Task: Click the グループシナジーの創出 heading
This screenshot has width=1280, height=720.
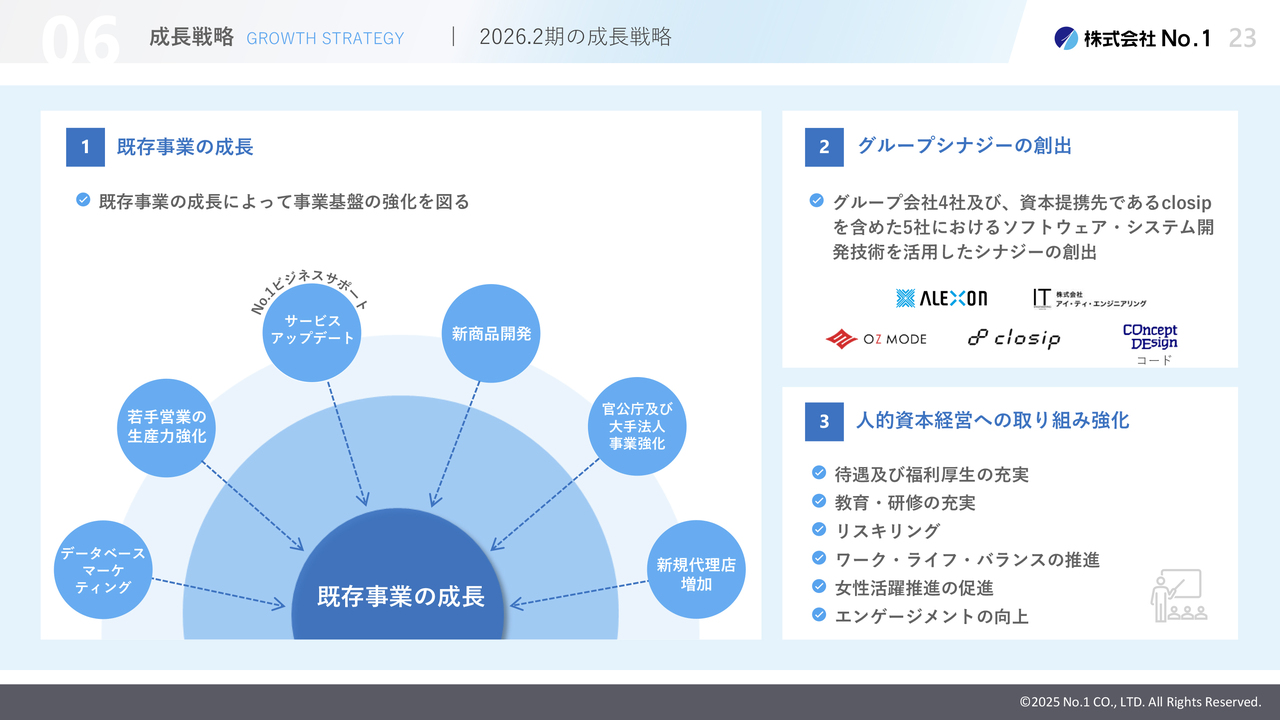Action: coord(964,146)
